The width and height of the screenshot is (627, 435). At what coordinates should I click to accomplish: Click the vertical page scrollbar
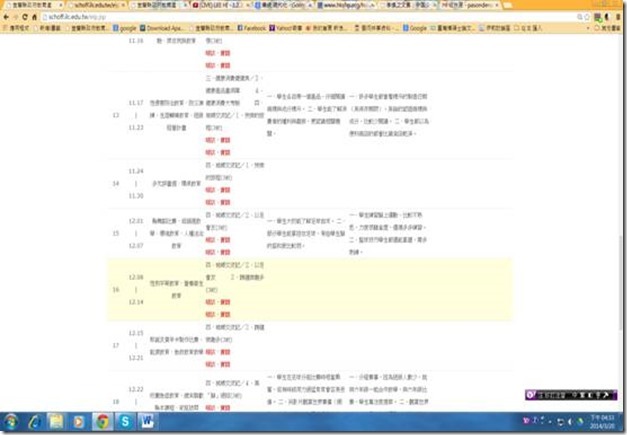click(x=621, y=200)
